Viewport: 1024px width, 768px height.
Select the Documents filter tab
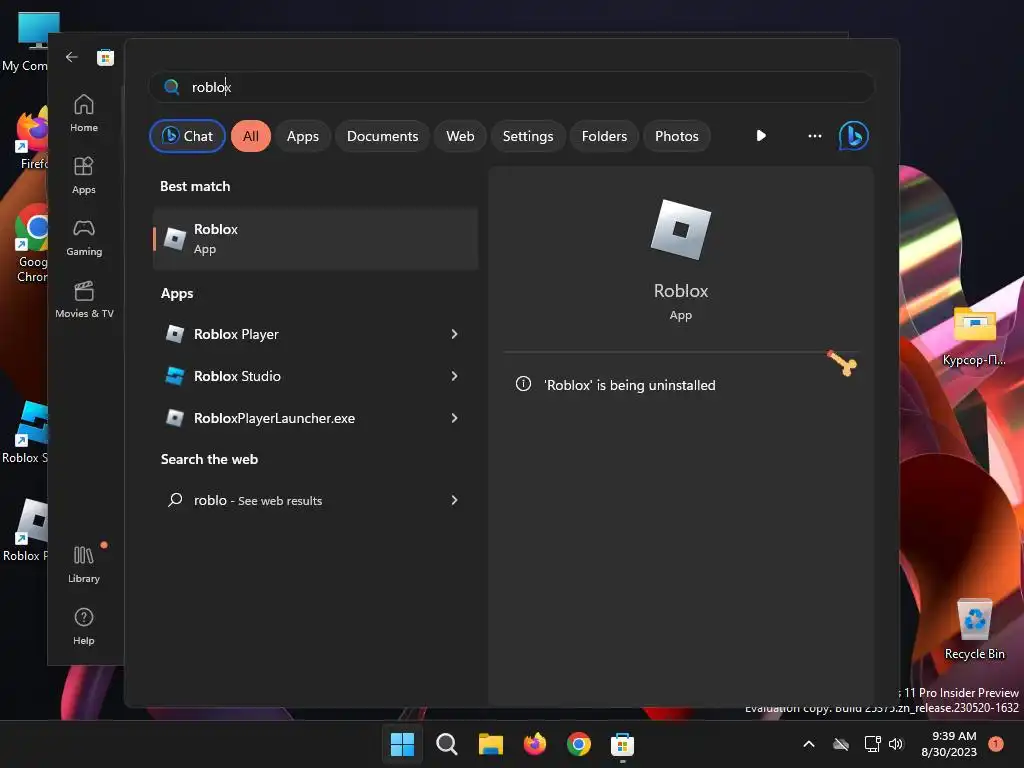(383, 136)
